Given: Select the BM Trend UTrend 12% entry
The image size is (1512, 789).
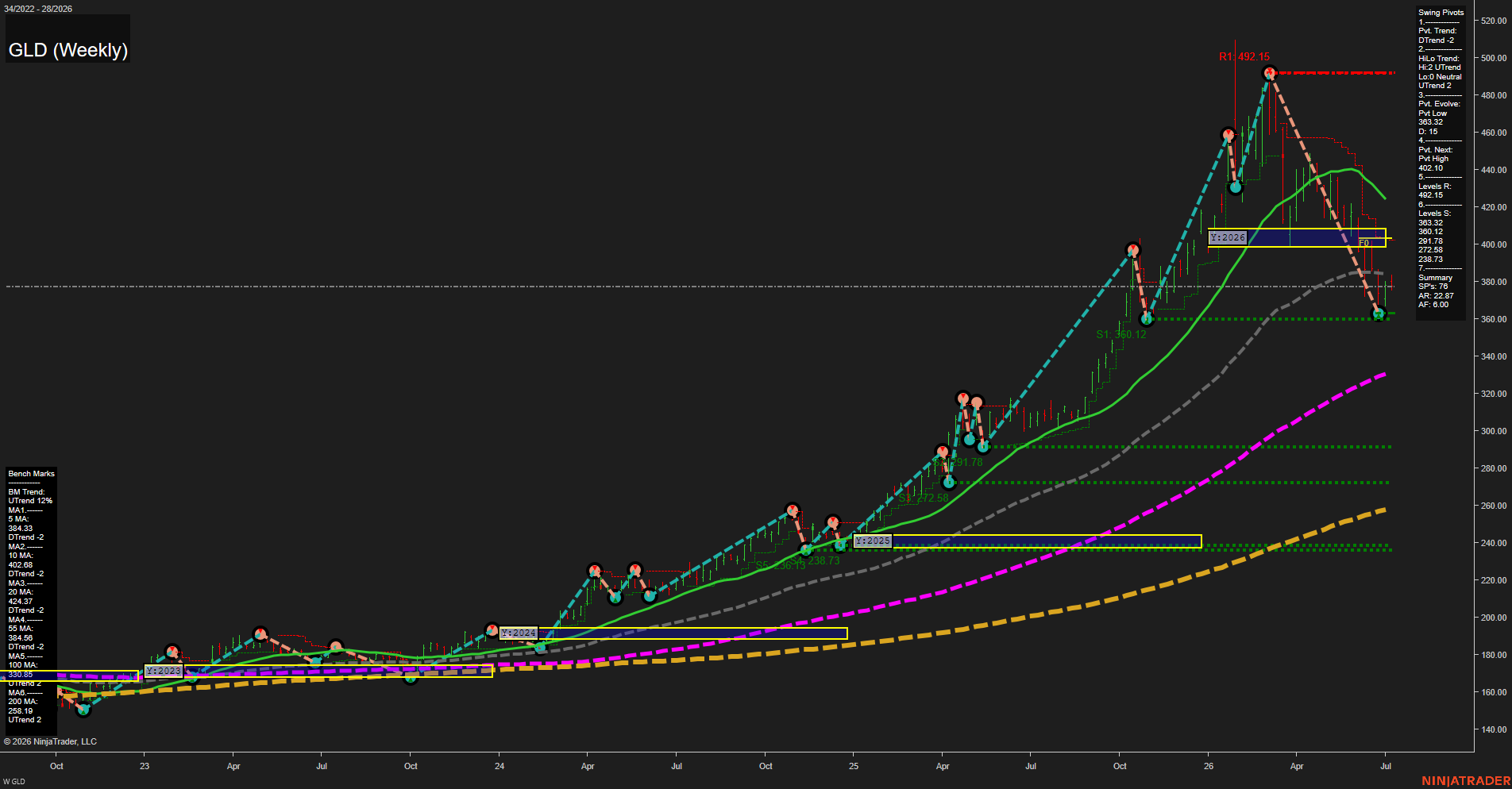Looking at the screenshot, I should coord(30,497).
